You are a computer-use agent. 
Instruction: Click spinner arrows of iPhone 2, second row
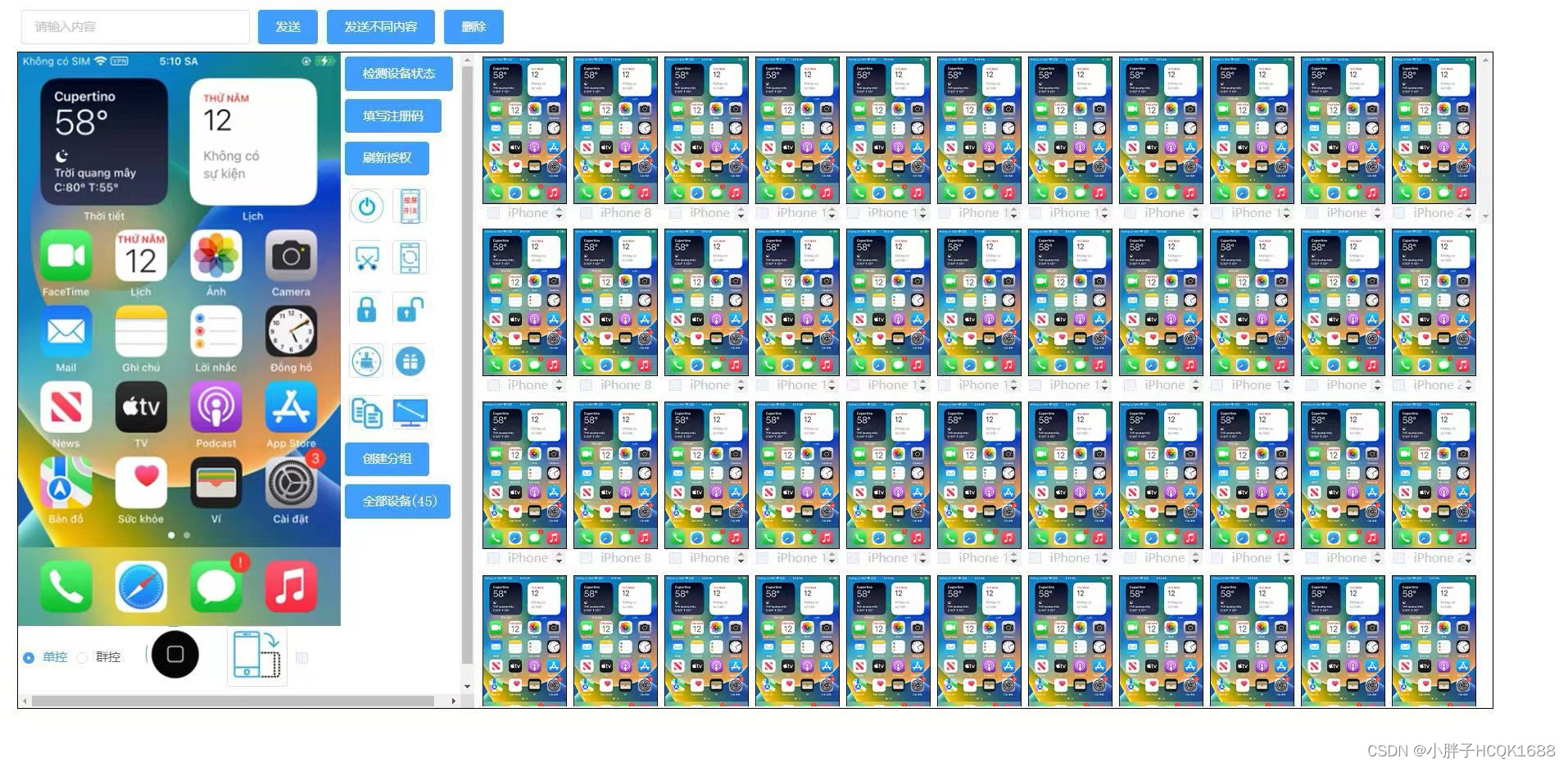pos(1468,385)
